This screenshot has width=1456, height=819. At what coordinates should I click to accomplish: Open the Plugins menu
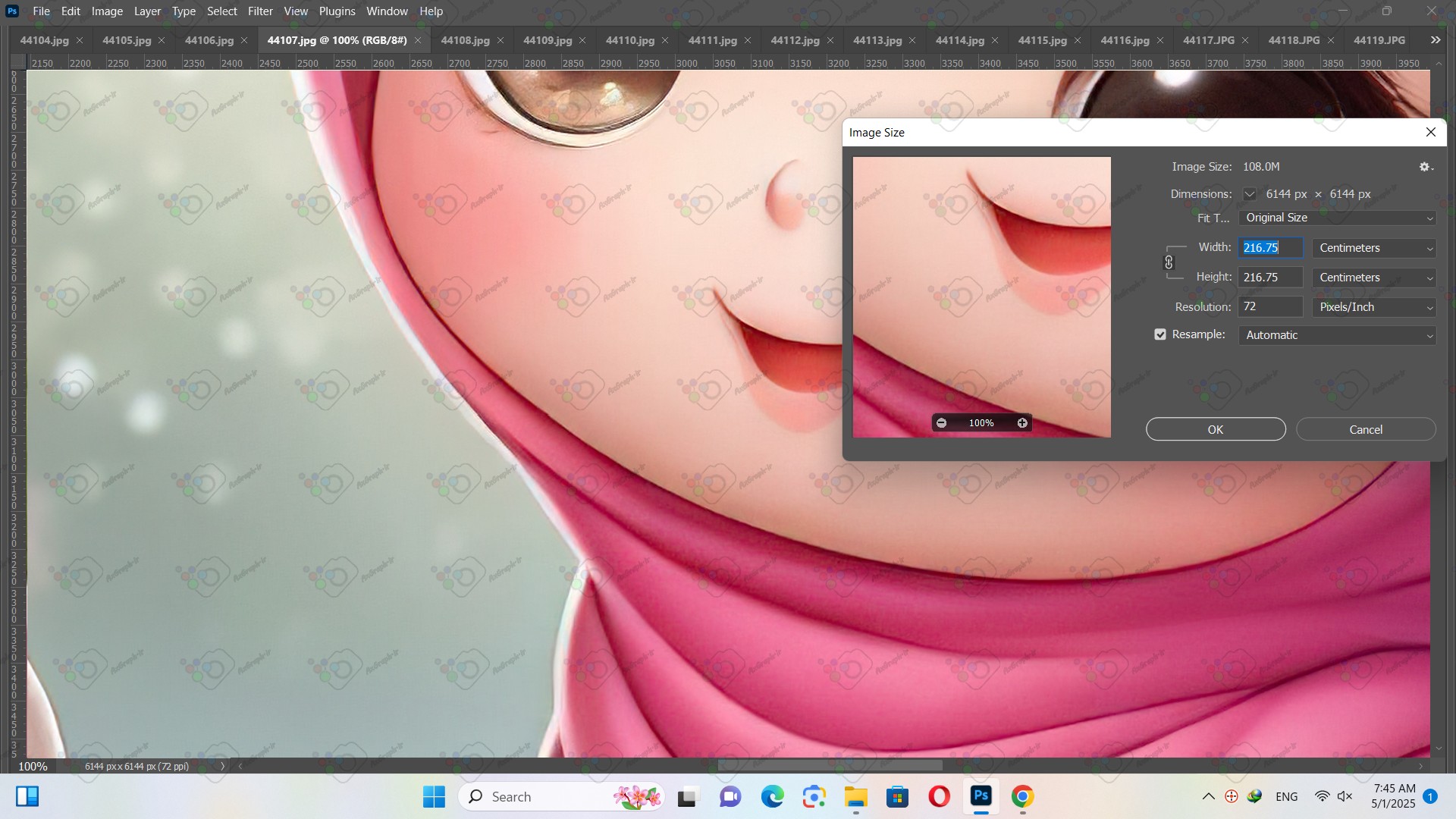[337, 11]
